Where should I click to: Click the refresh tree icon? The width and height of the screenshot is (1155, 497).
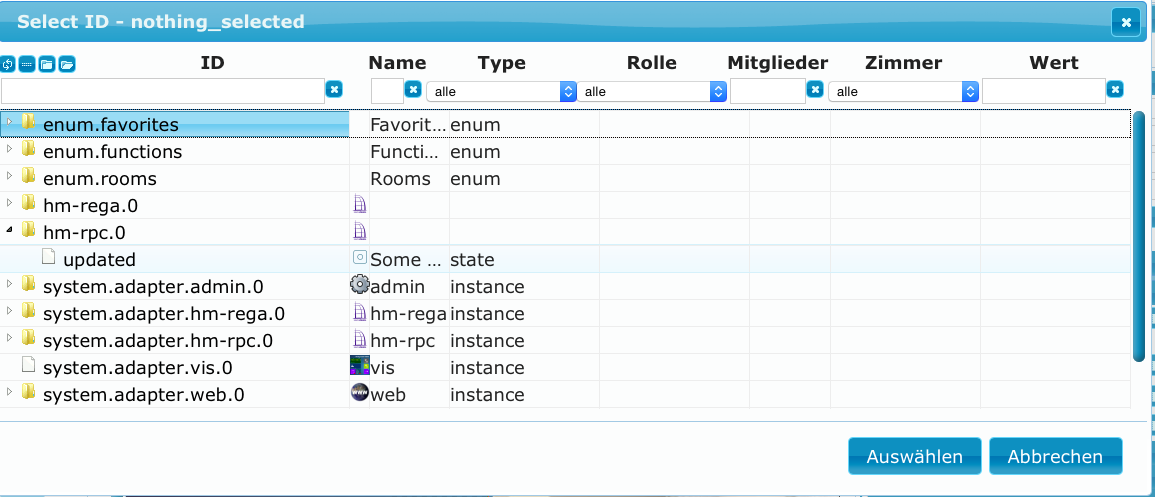tap(8, 64)
